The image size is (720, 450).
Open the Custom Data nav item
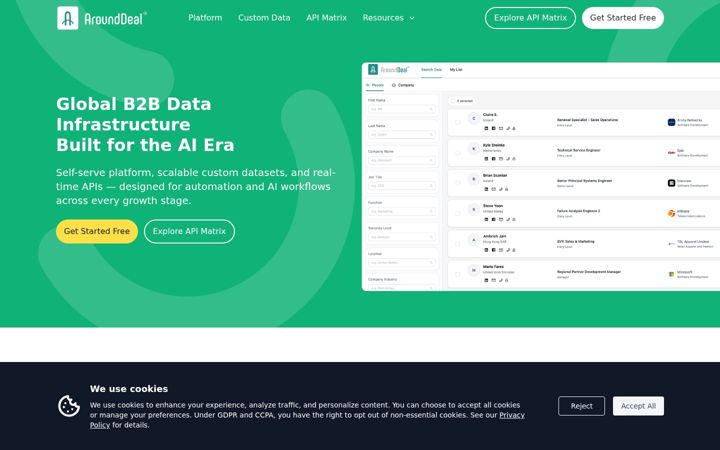point(264,18)
